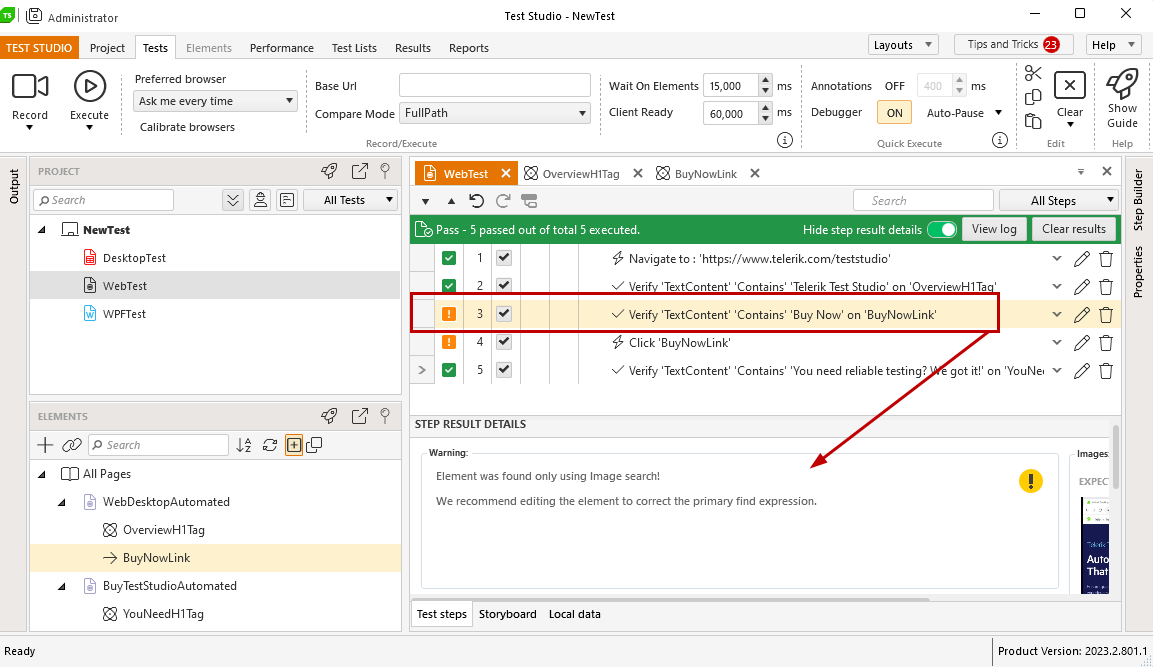The height and width of the screenshot is (667, 1153).
Task: Uncheck the enabled checkbox for step 2
Action: (504, 285)
